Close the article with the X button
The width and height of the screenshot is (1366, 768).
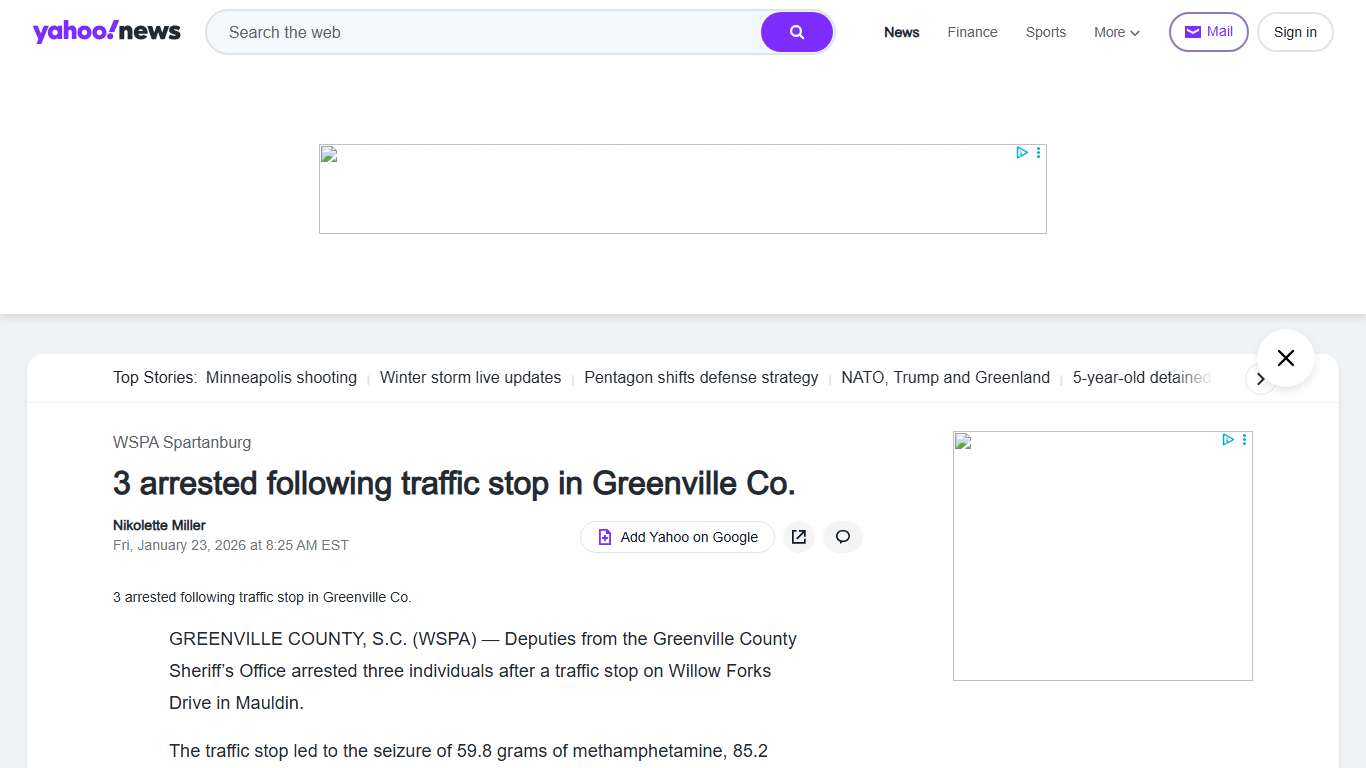(x=1285, y=358)
